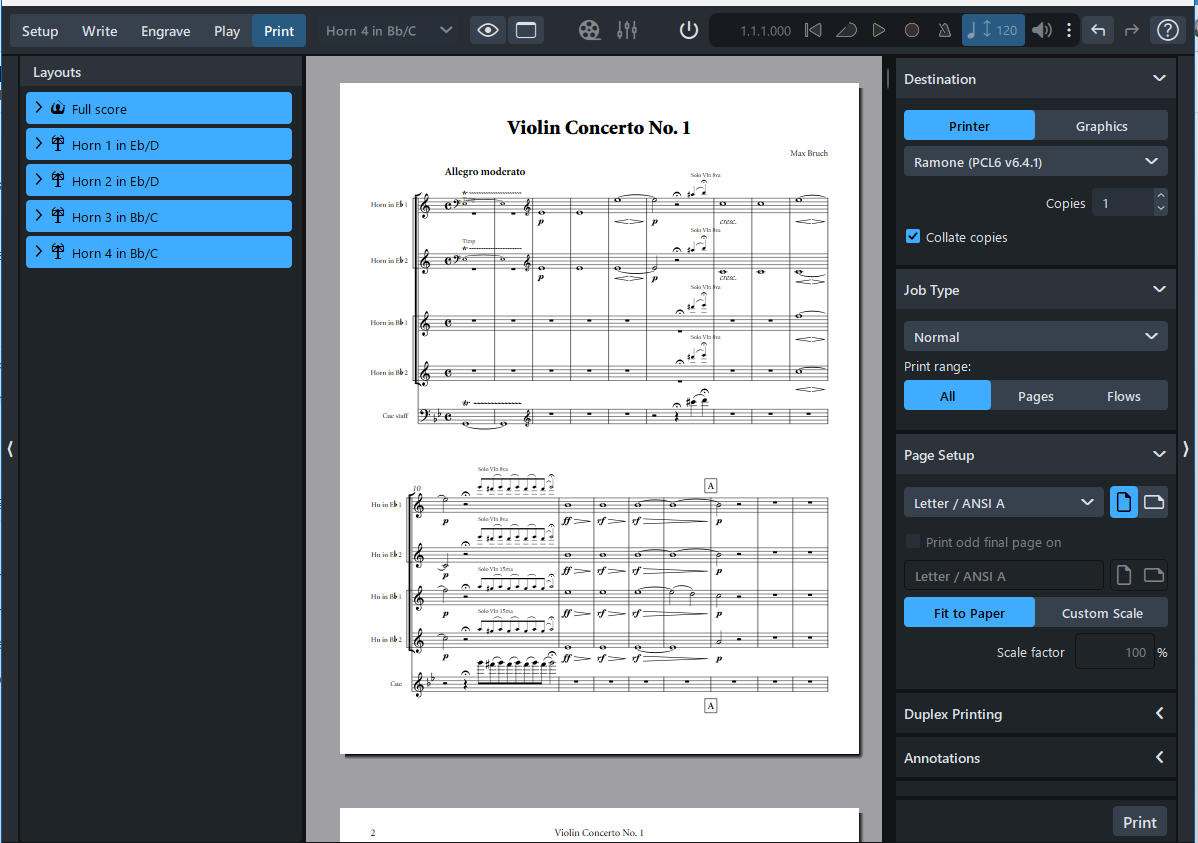The image size is (1198, 843).
Task: Open the three-dot transport options menu
Action: coord(1069,31)
